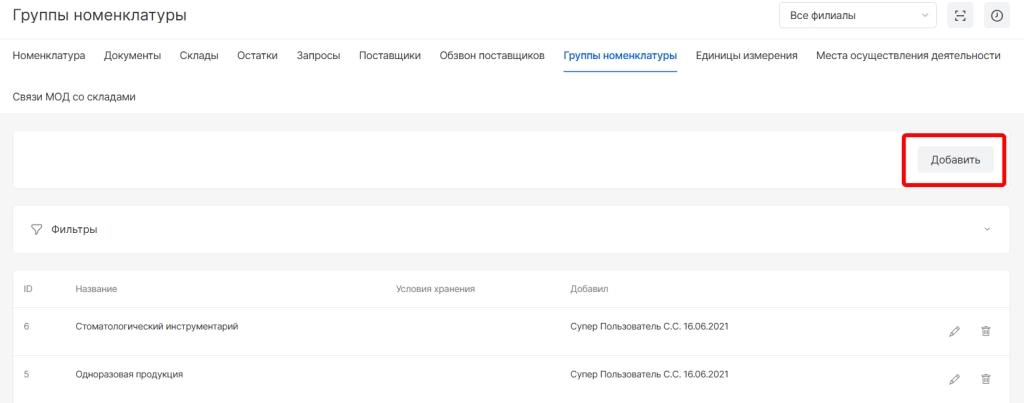Click the funnel icon beside Фильтры

coord(37,229)
